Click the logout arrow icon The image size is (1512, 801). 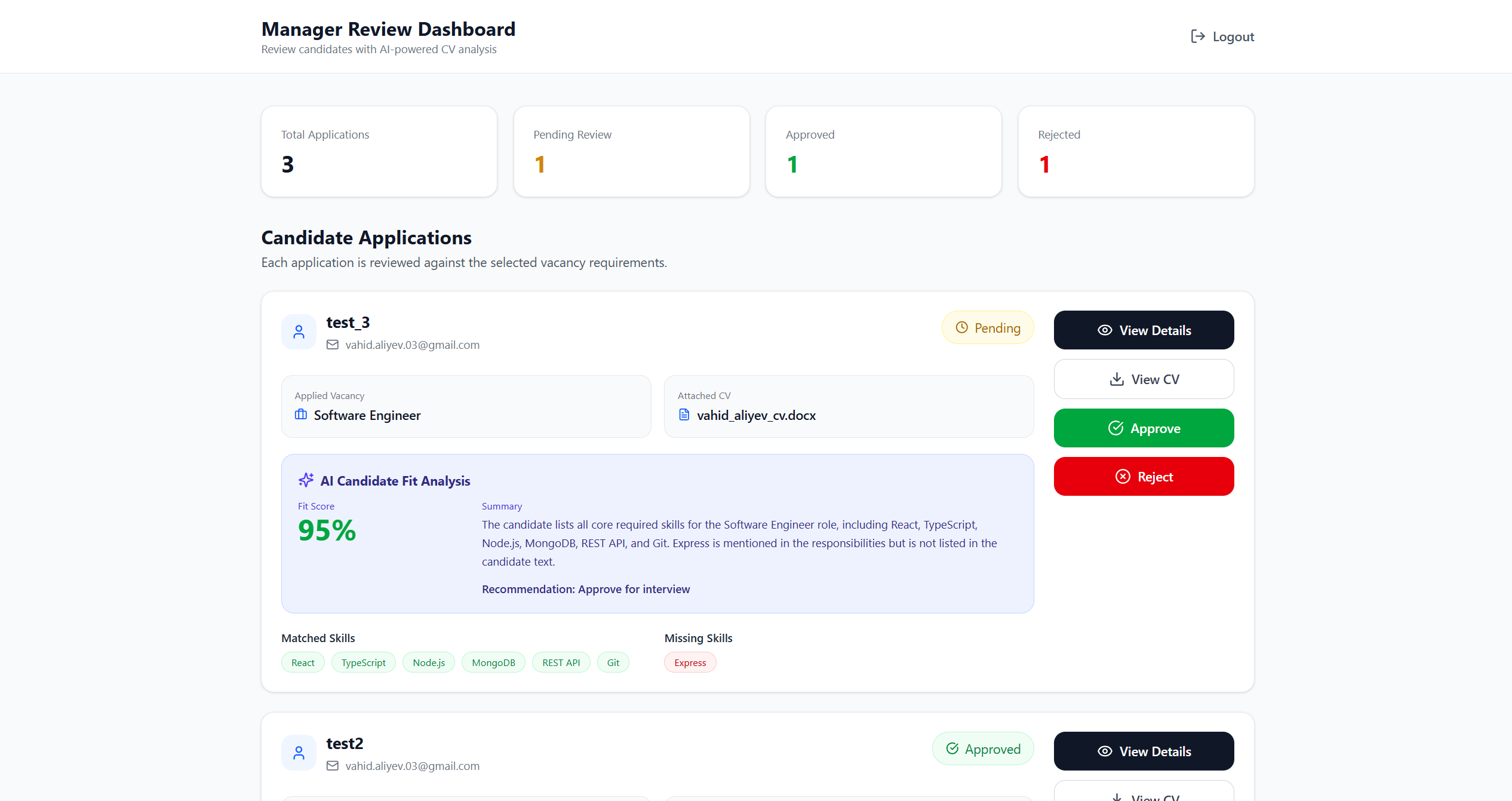coord(1197,36)
